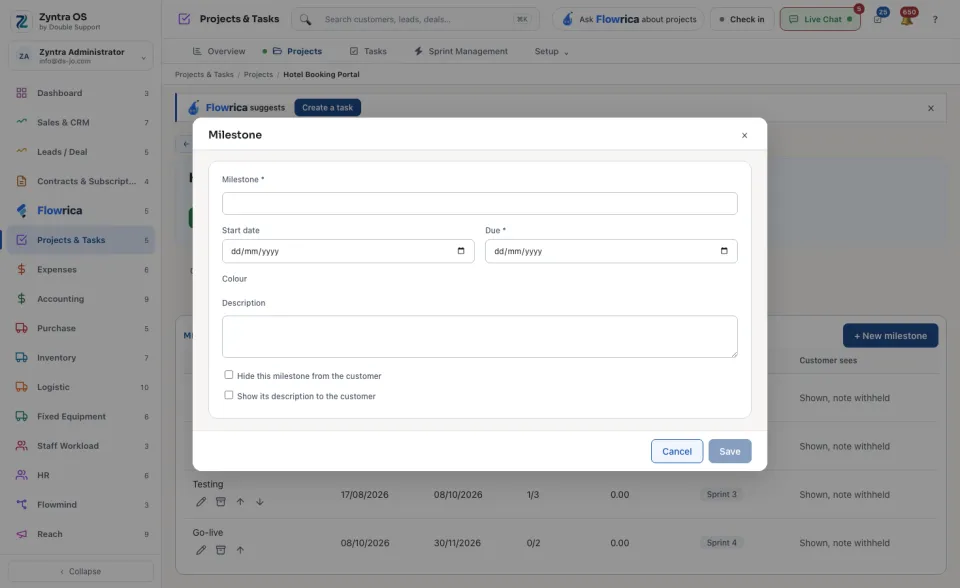Open Flowmind in the sidebar
The image size is (960, 588).
pos(81,505)
